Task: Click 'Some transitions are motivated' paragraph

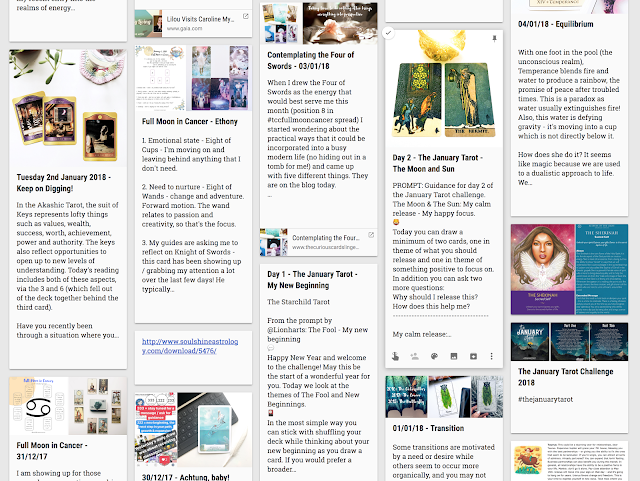Action: pyautogui.click(x=444, y=461)
